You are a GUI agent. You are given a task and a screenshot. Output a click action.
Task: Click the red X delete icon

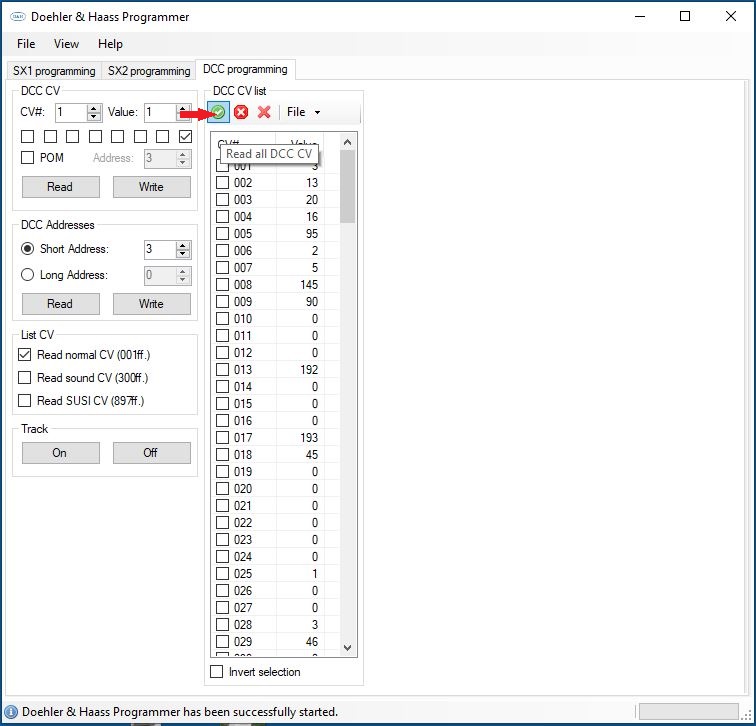tap(264, 112)
